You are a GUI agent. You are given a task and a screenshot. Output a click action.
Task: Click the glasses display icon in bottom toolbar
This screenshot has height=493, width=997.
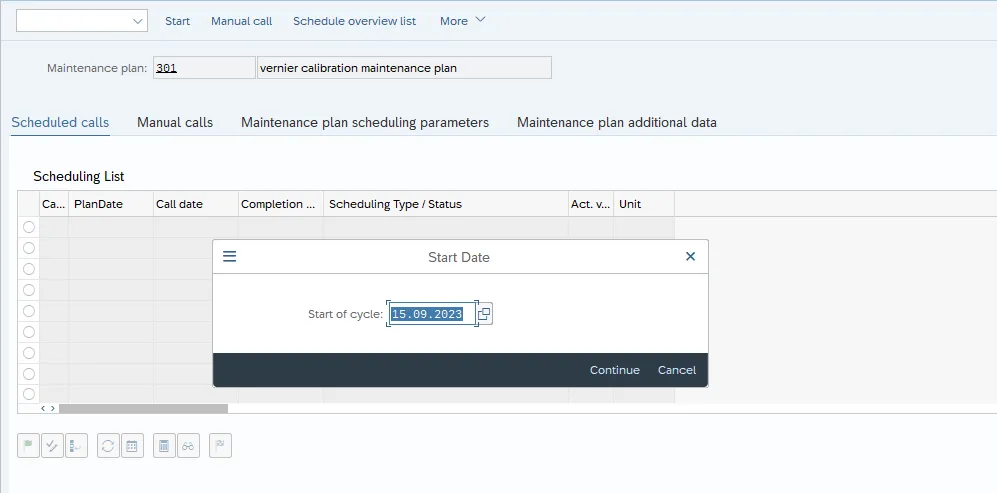point(188,446)
